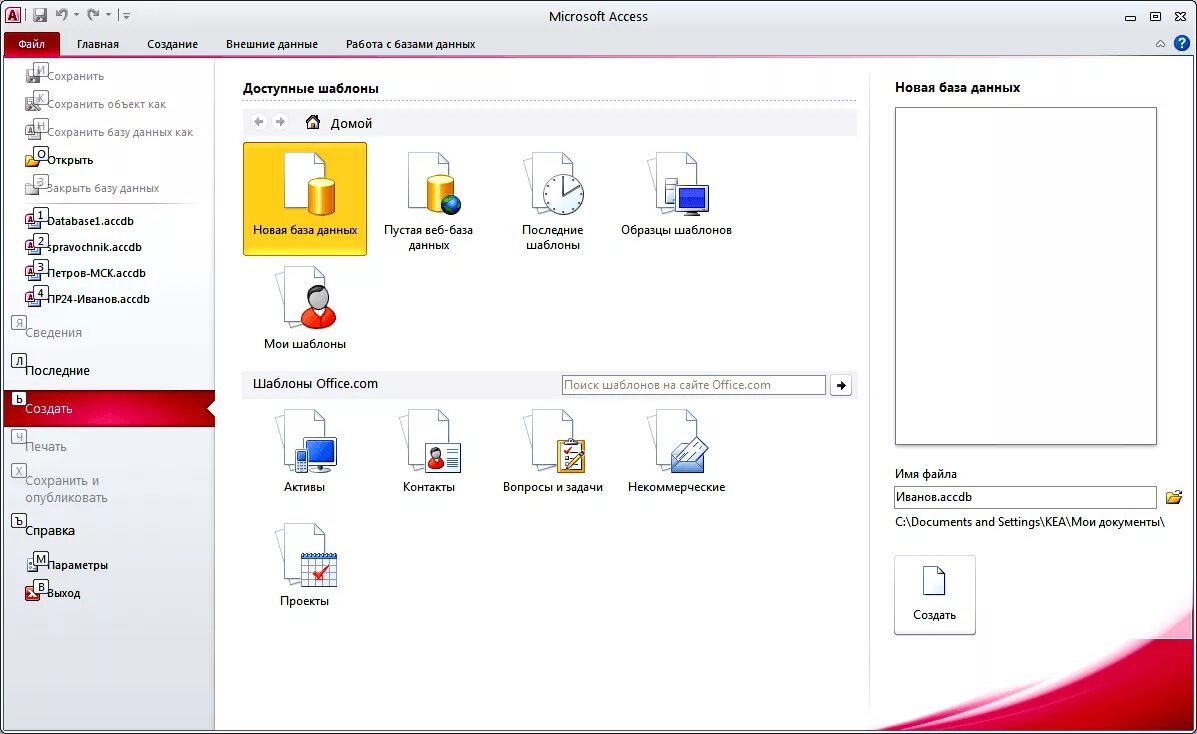
Task: Open the sample templates icon
Action: pos(676,195)
